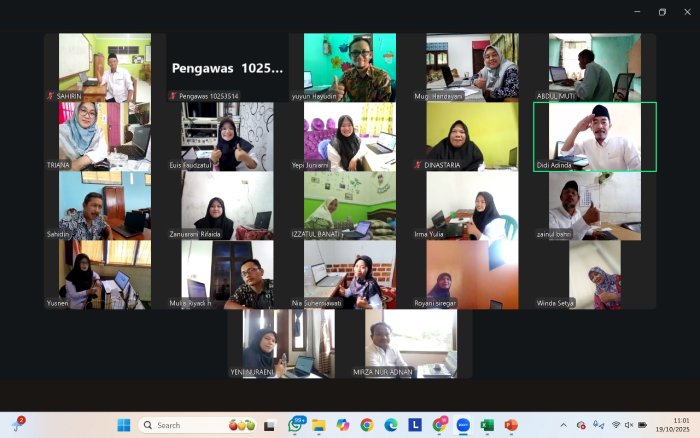
Task: Click DINASTARIA's muted video tile
Action: pos(471,137)
